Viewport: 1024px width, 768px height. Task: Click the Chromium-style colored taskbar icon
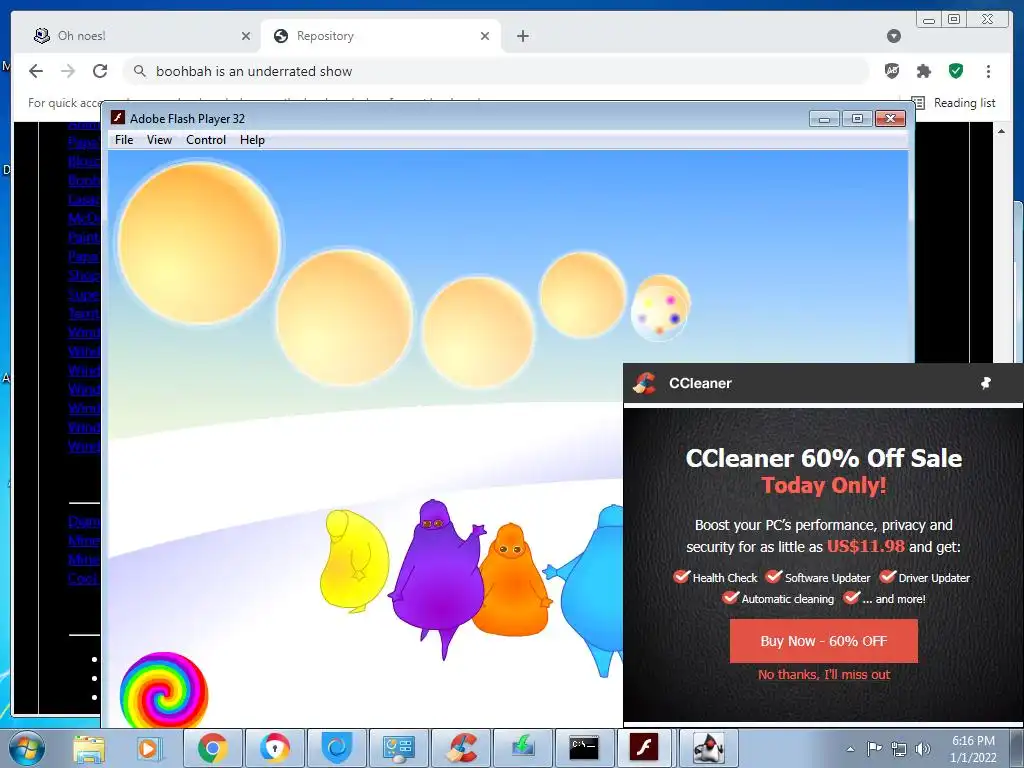[275, 748]
